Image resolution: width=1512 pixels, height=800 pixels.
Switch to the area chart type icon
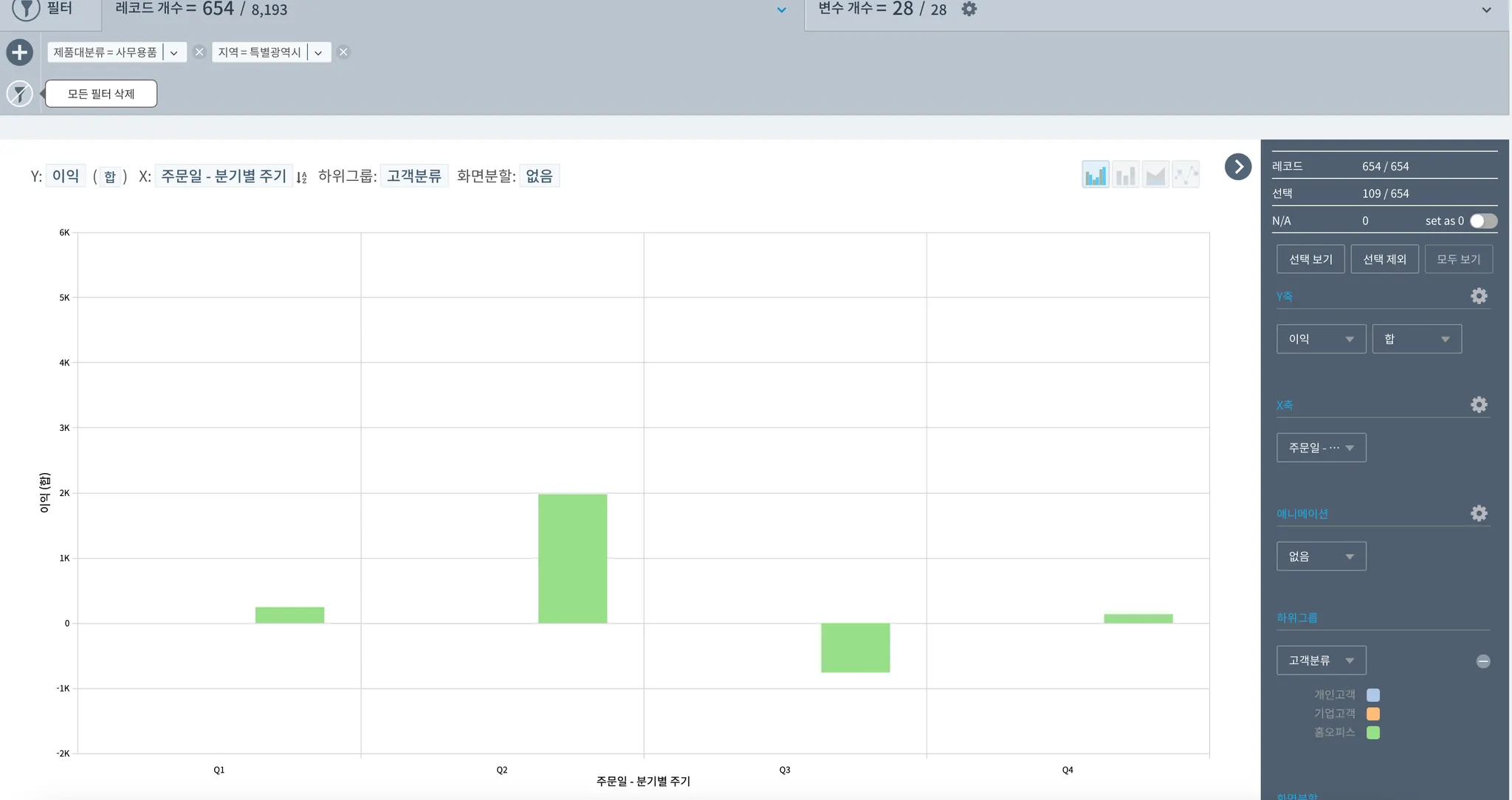tap(1155, 176)
